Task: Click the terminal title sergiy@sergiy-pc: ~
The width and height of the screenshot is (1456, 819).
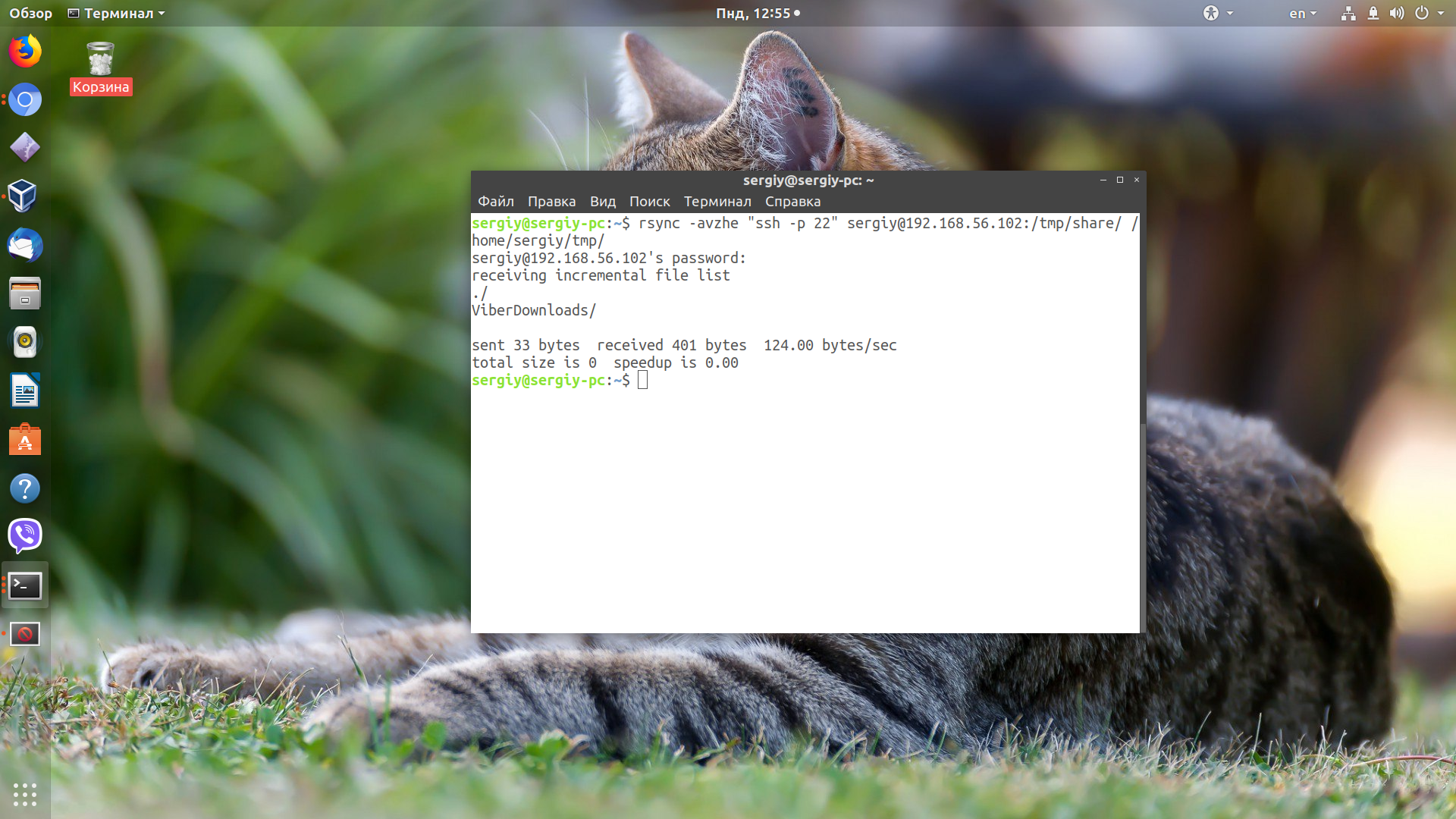Action: pos(808,180)
